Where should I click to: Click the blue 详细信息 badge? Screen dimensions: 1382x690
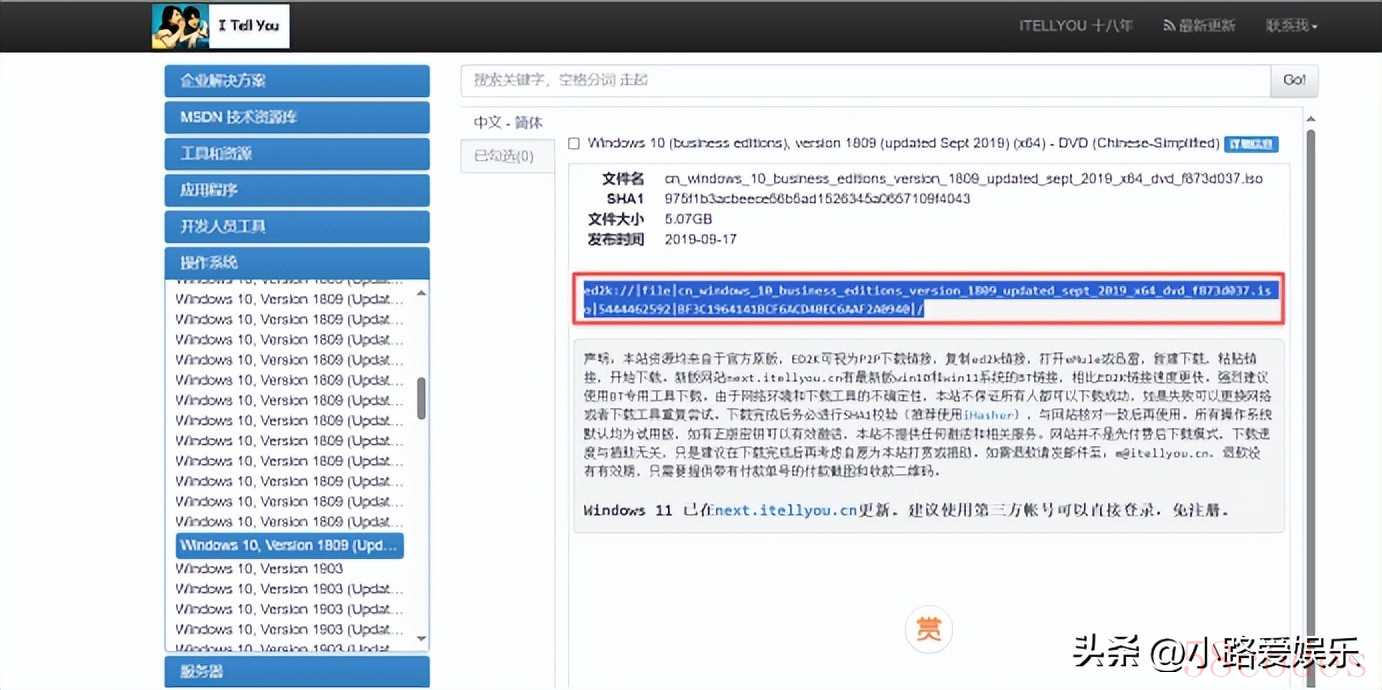coord(1251,144)
